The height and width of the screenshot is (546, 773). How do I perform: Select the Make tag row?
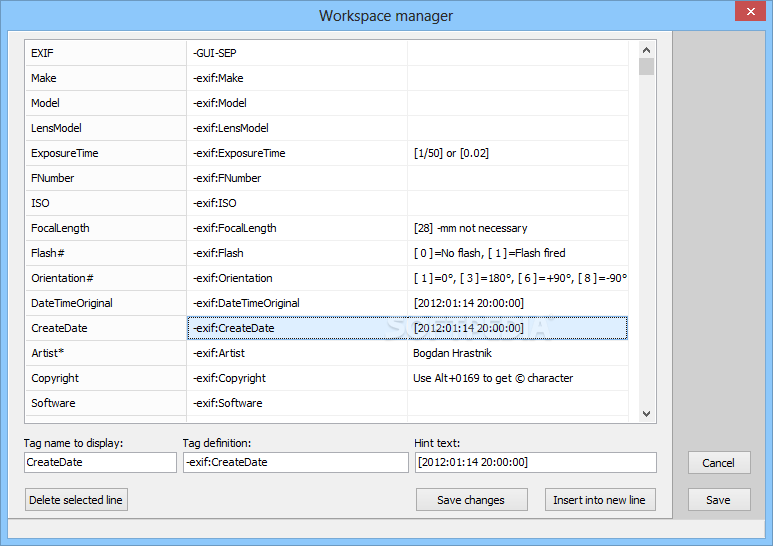click(x=327, y=78)
